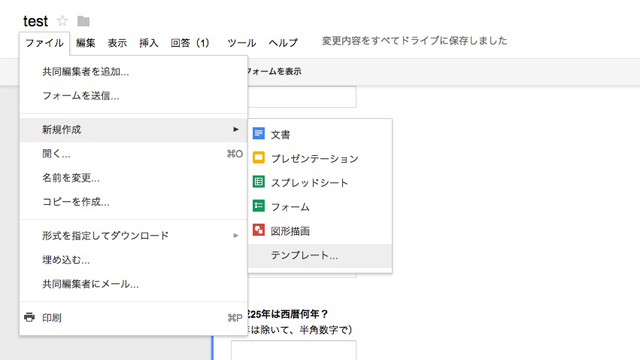Open the 挿入 menu
This screenshot has height=360, width=640.
click(x=149, y=43)
